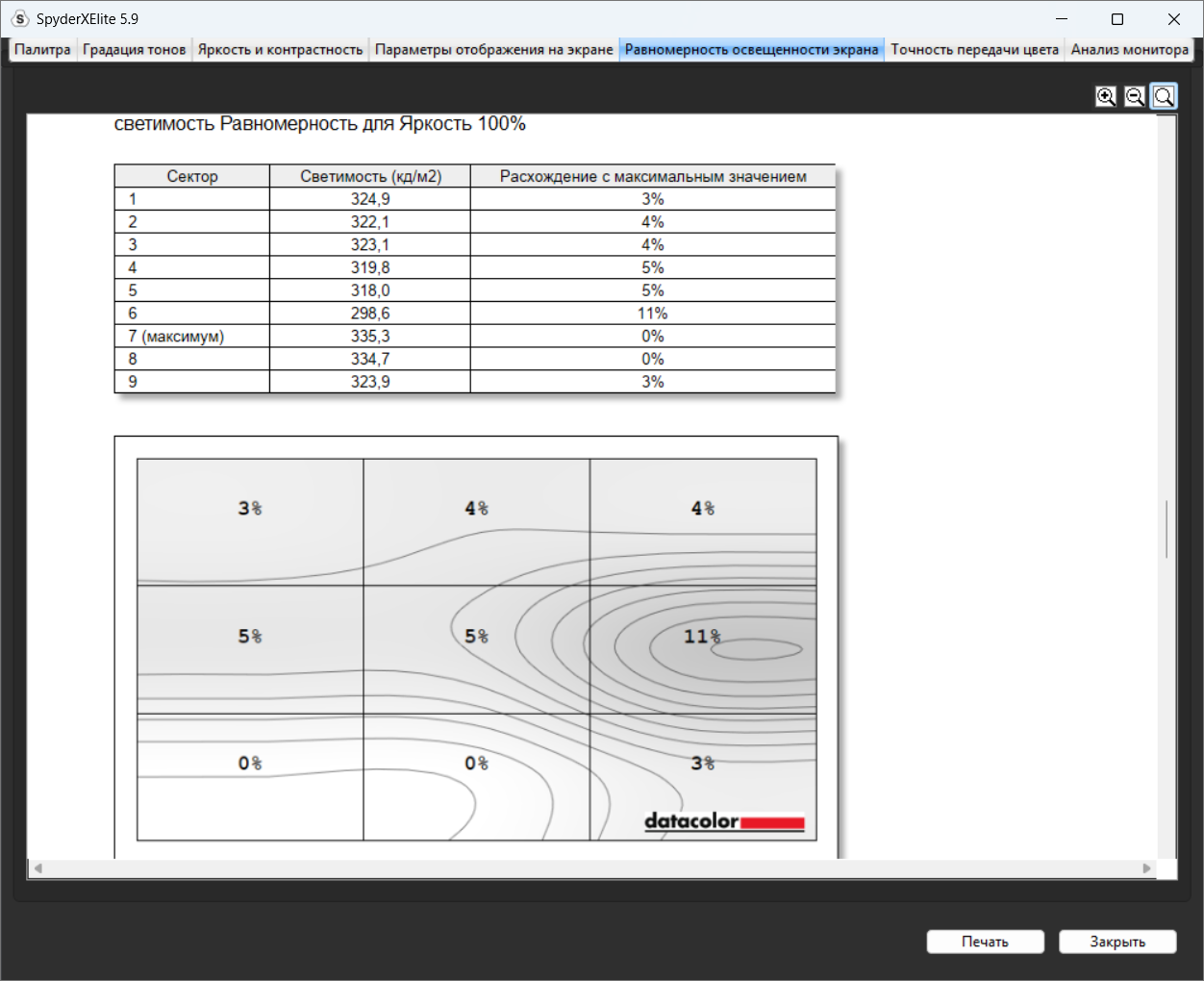Select the fit-to-window magnifier icon
1204x981 pixels.
pyautogui.click(x=1164, y=96)
